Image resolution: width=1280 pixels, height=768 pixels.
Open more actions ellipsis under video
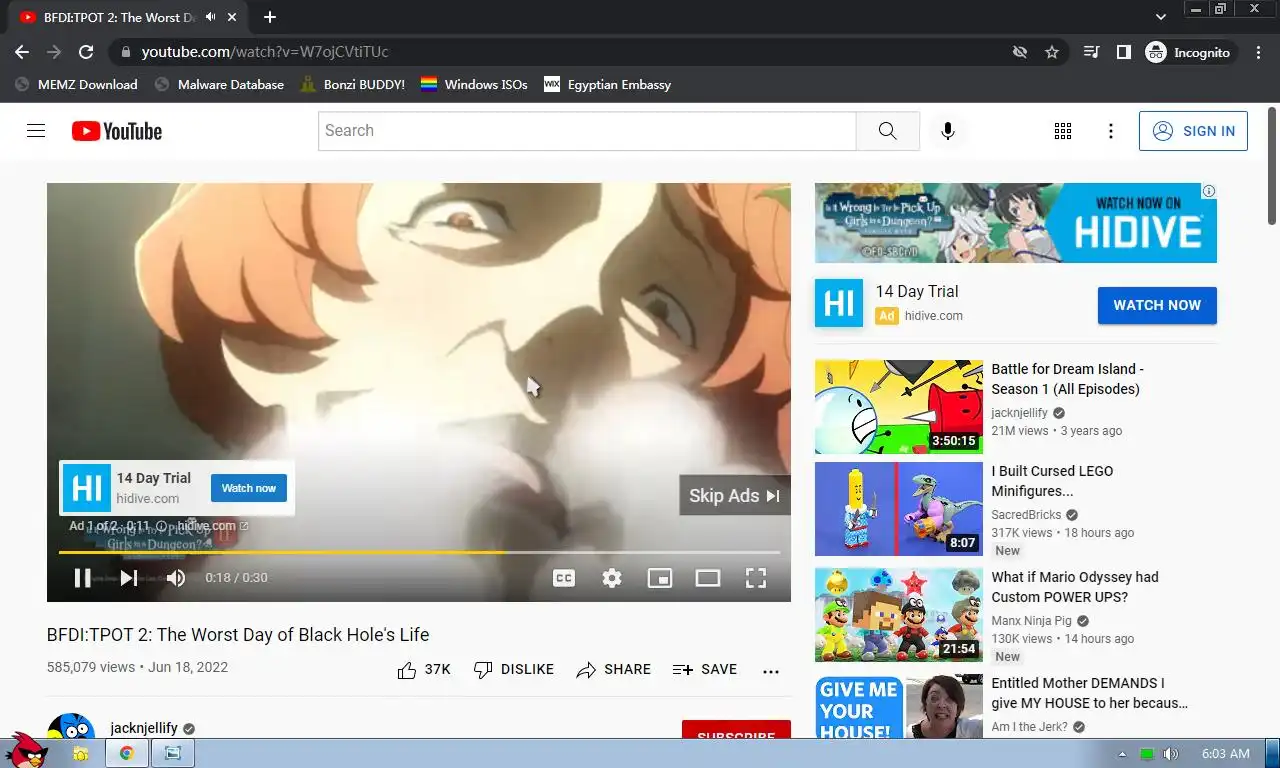(x=771, y=671)
